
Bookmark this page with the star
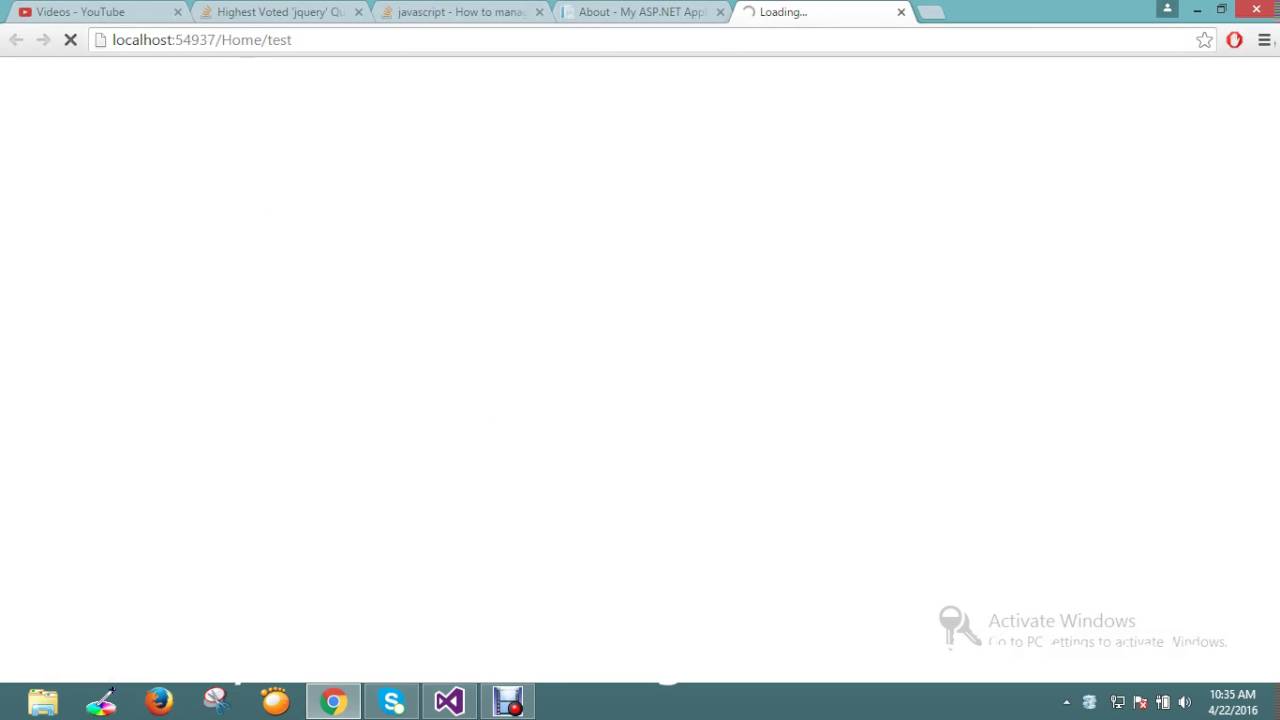[x=1204, y=40]
